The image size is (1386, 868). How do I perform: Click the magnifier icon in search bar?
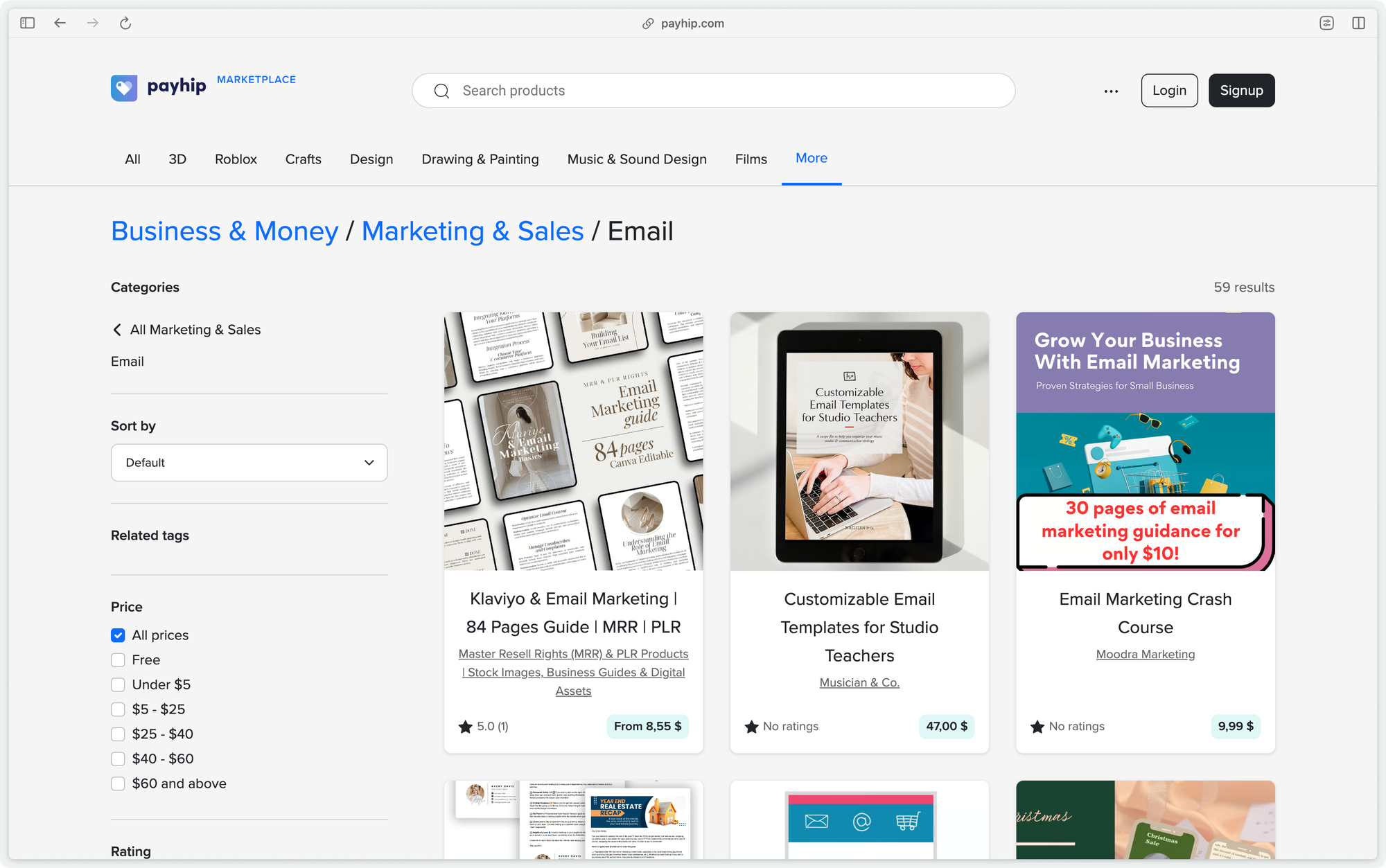(x=441, y=91)
